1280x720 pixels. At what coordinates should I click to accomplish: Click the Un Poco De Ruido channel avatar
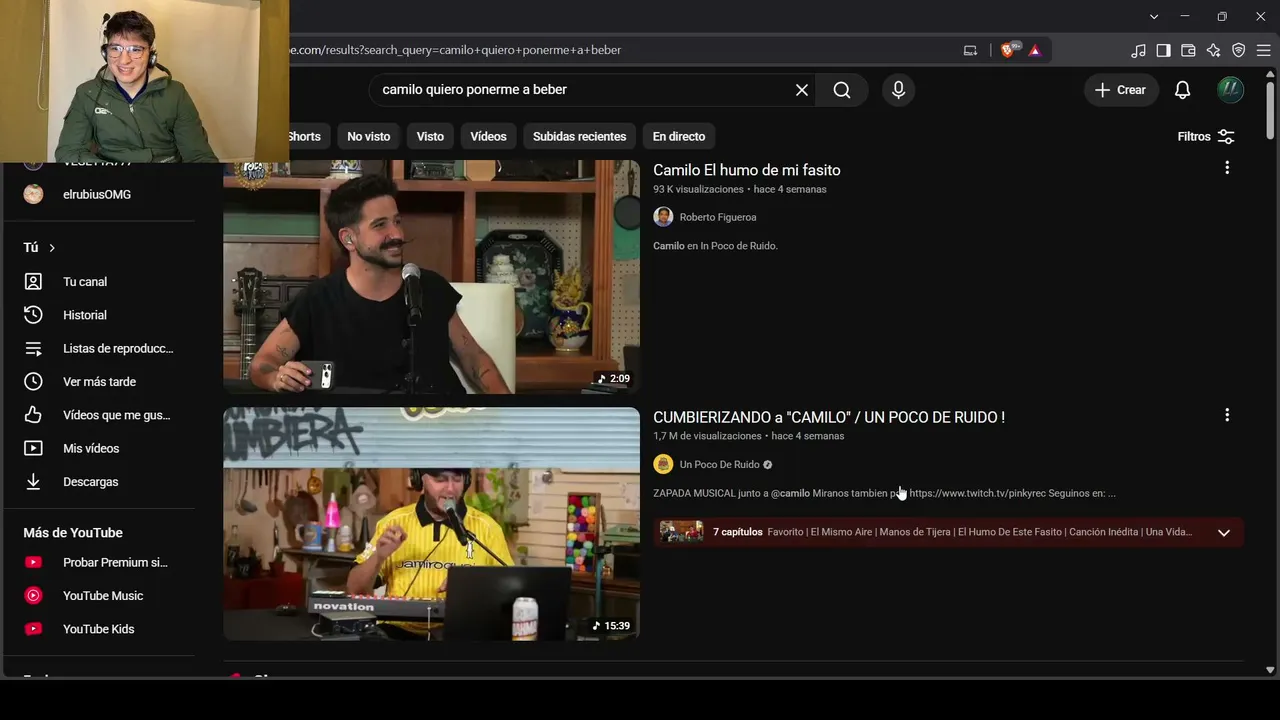pyautogui.click(x=663, y=464)
